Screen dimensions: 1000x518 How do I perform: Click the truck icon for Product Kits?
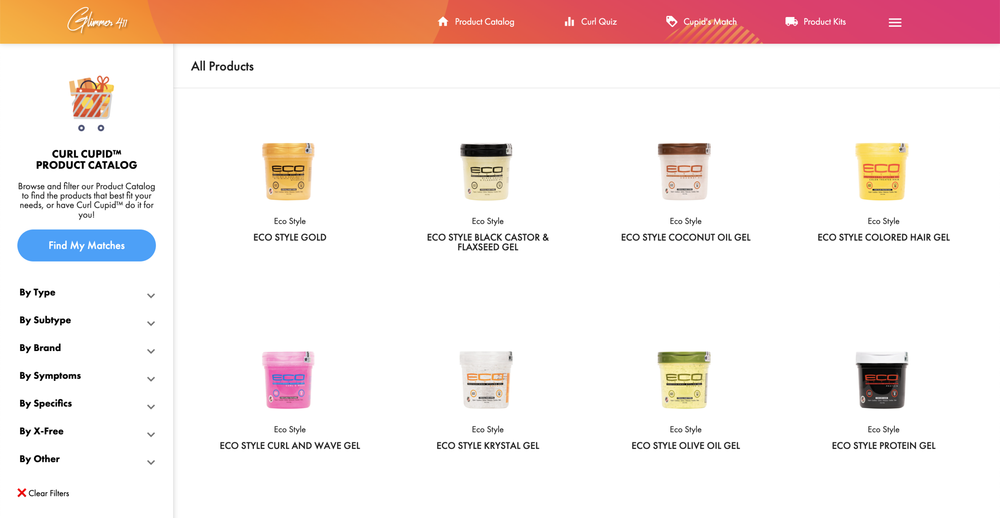pyautogui.click(x=791, y=22)
